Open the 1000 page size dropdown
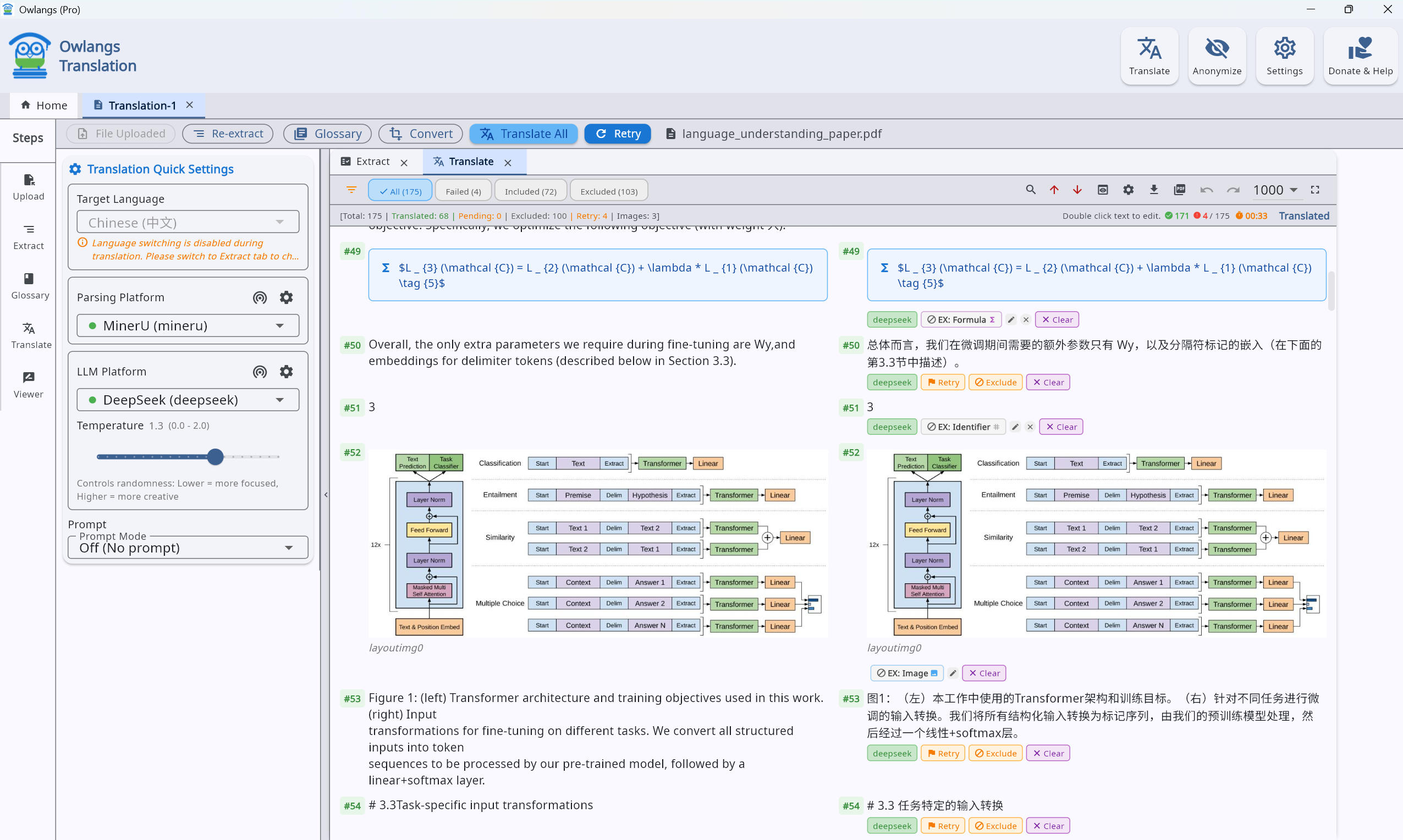The image size is (1403, 840). pyautogui.click(x=1274, y=190)
